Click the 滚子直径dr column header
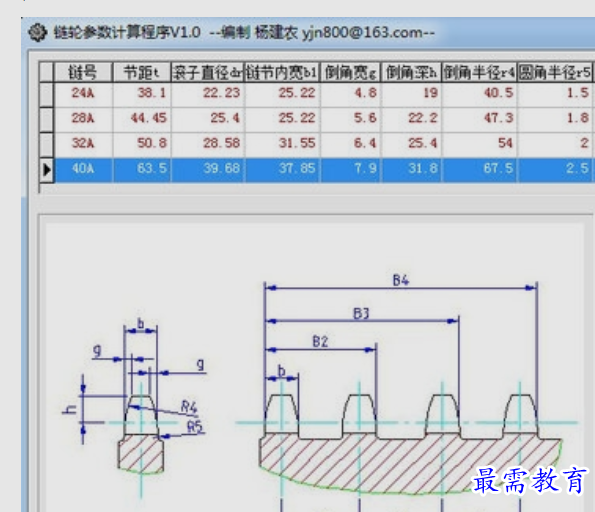 (208, 72)
